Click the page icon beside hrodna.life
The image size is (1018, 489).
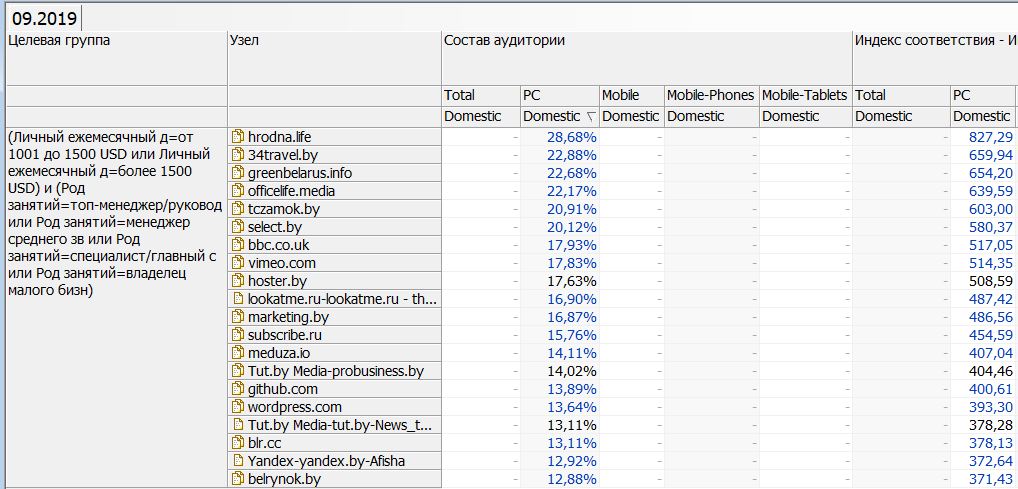[x=238, y=137]
